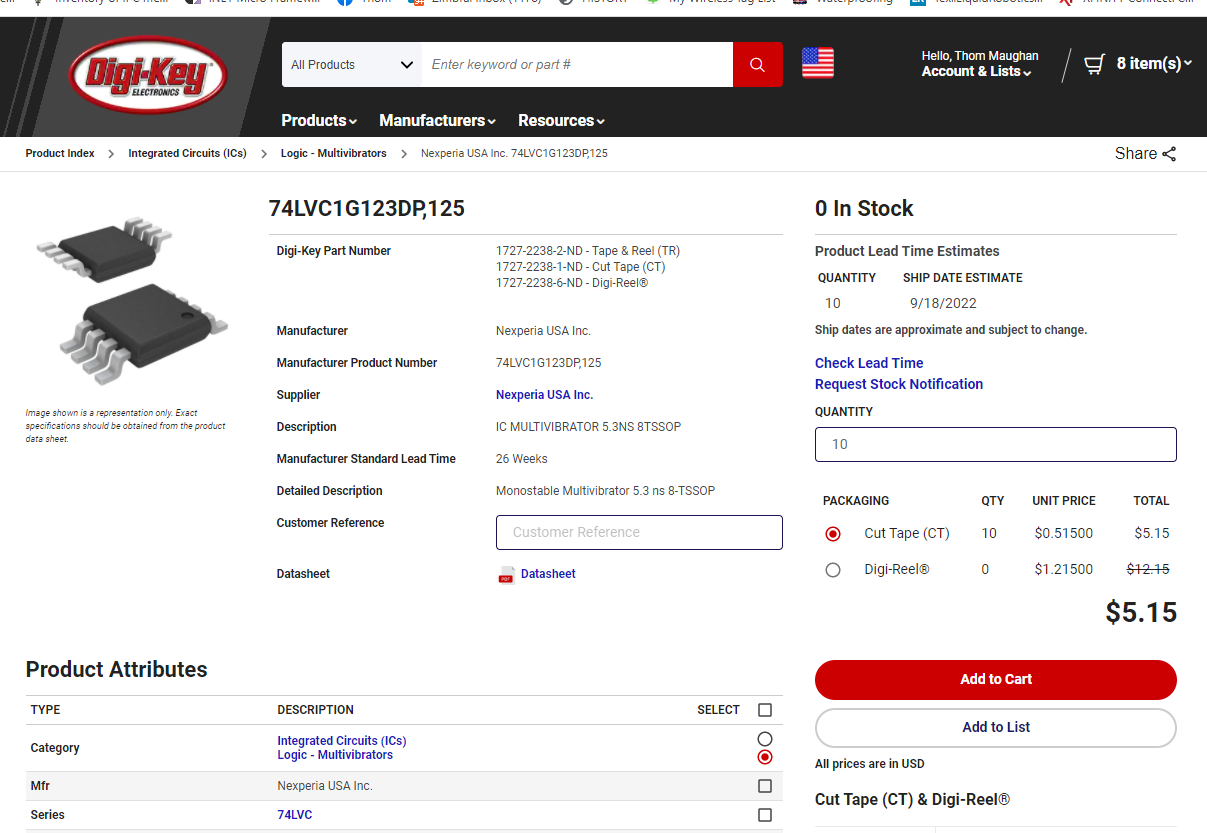Click the Monostable Multivibrator detailed description text

[605, 491]
